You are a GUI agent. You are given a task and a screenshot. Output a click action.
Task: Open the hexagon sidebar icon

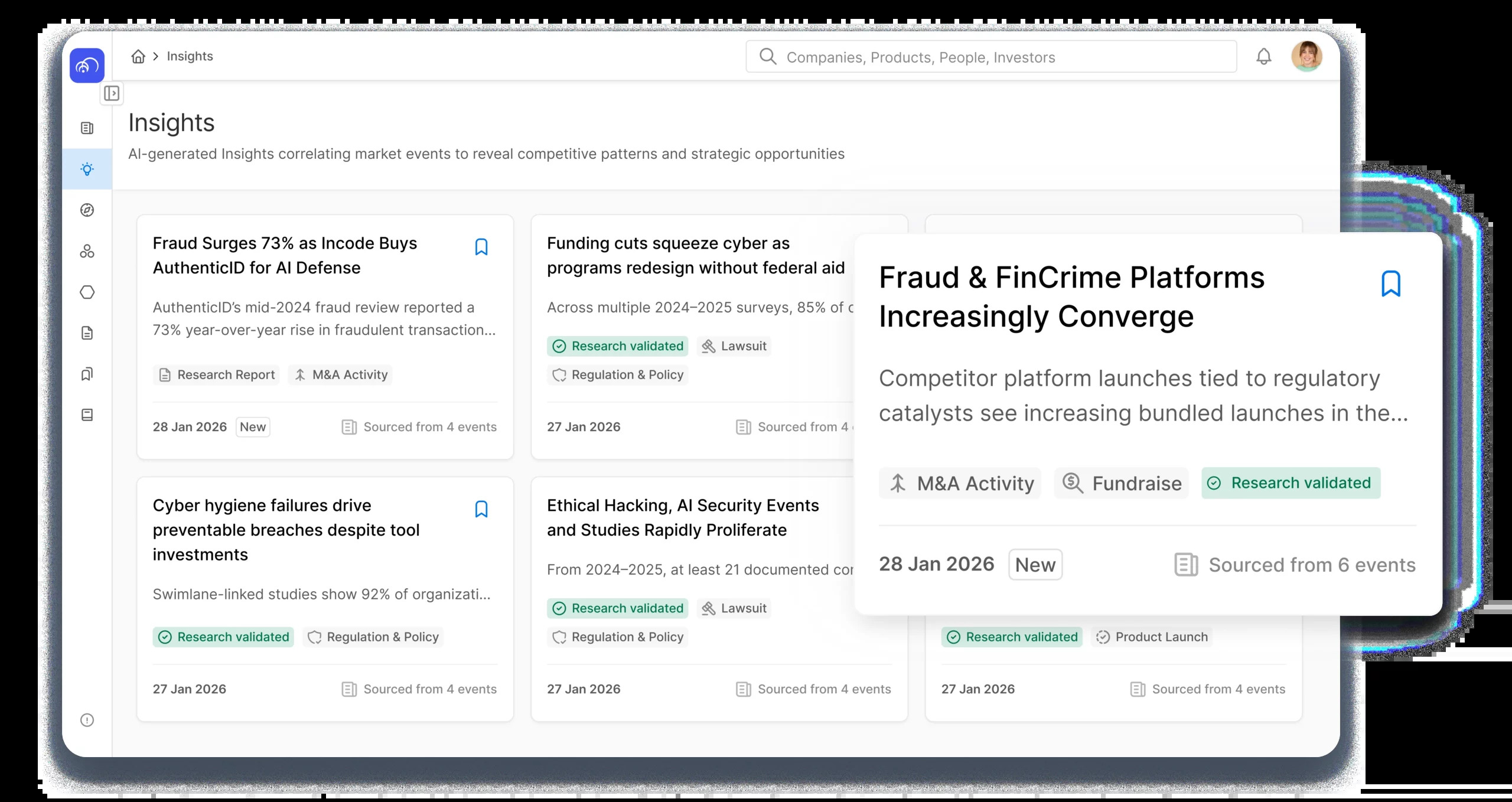[x=87, y=292]
